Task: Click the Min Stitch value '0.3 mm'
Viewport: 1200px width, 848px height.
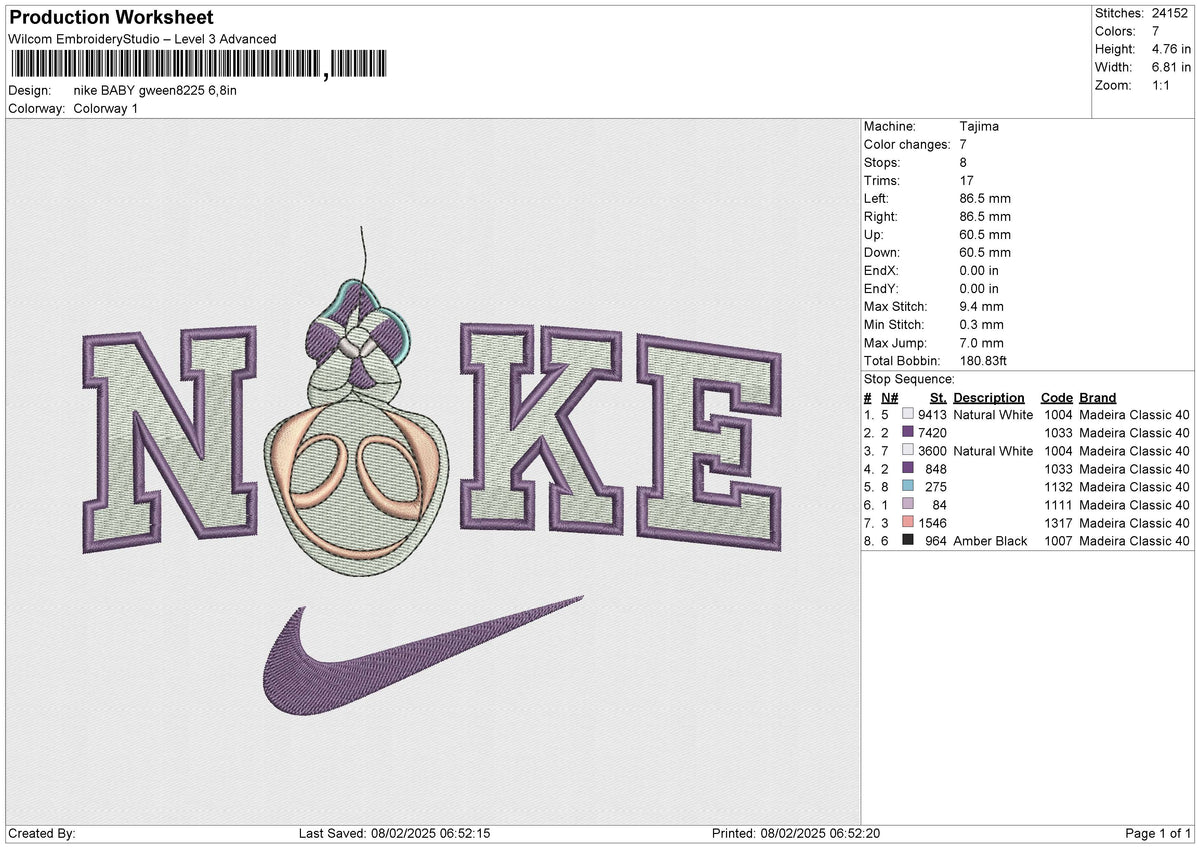Action: point(982,324)
